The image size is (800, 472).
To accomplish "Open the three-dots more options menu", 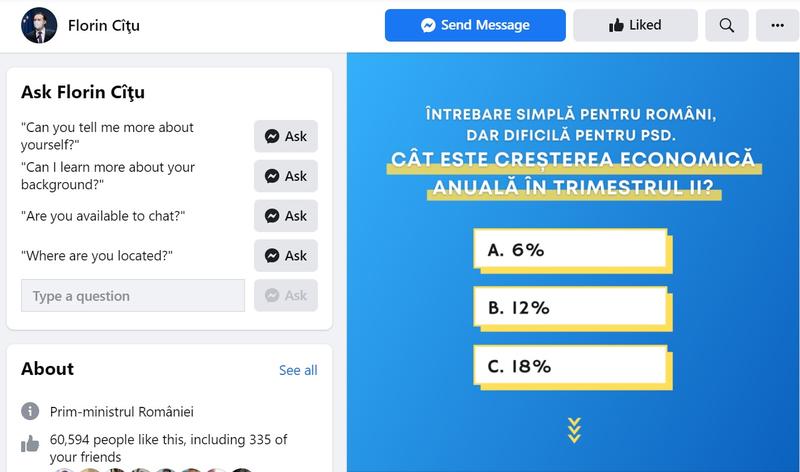I will pyautogui.click(x=777, y=25).
